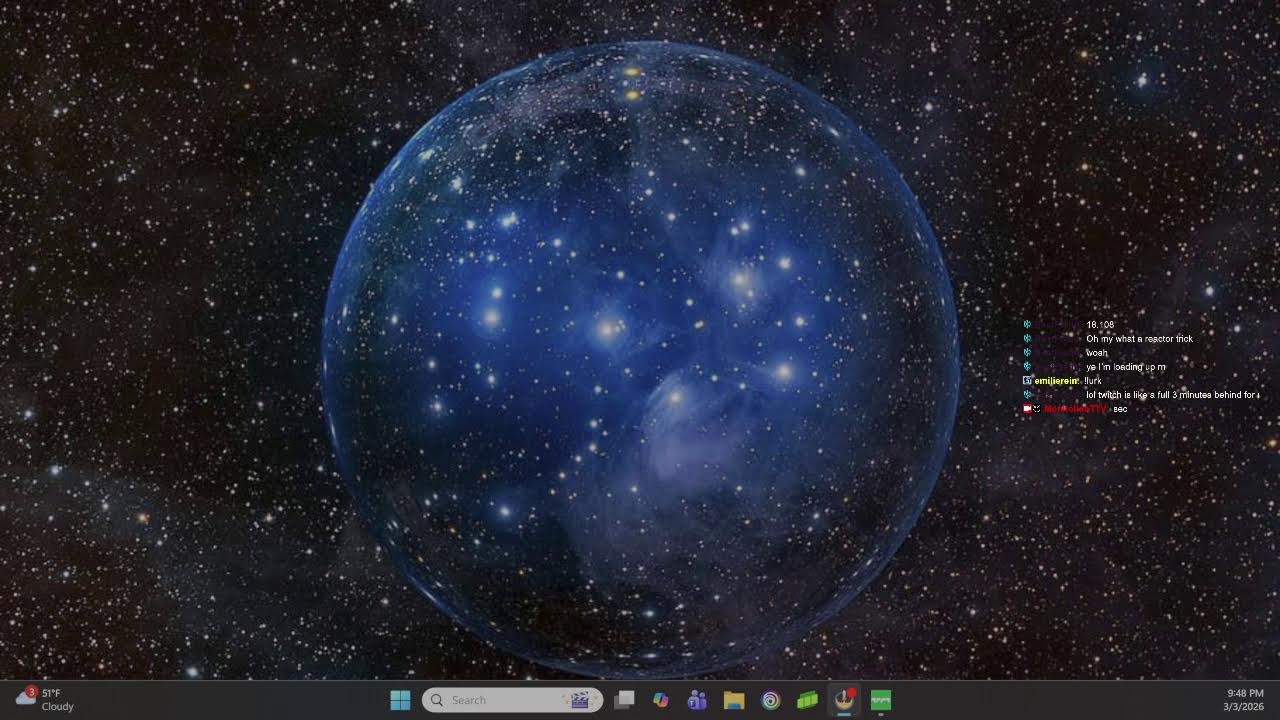Click chat message "woah"

click(1097, 353)
